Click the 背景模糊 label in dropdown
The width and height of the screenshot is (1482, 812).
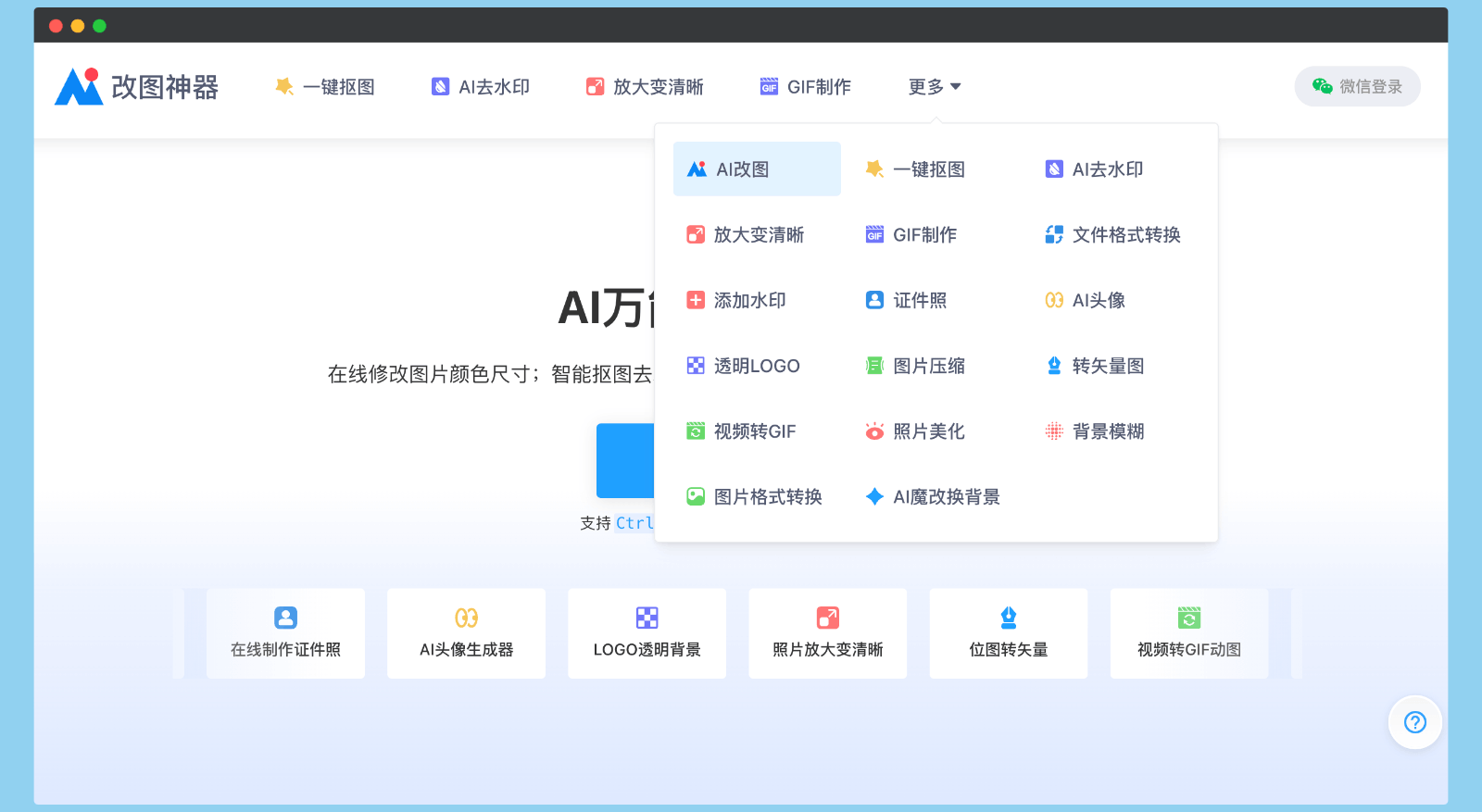(1108, 431)
